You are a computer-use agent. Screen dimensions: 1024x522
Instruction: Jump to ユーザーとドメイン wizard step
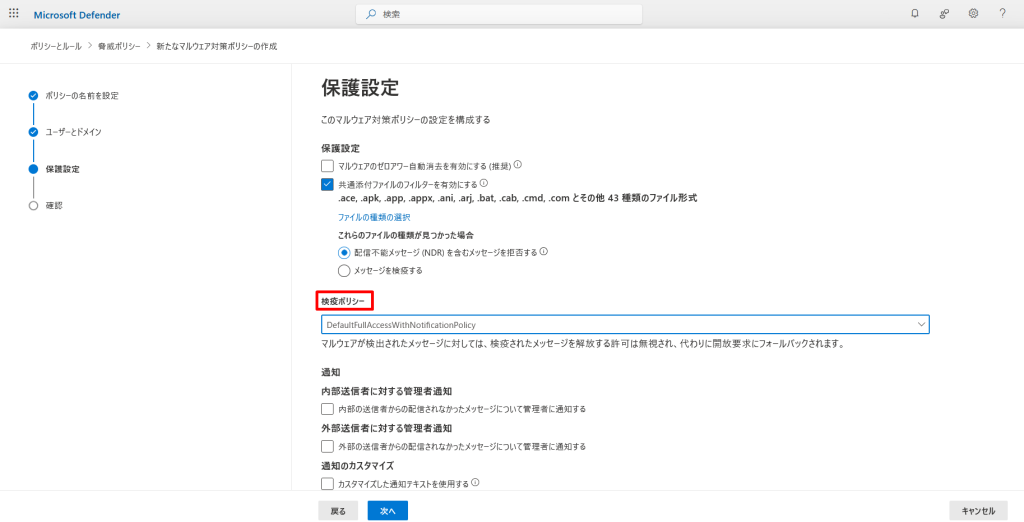pyautogui.click(x=73, y=132)
